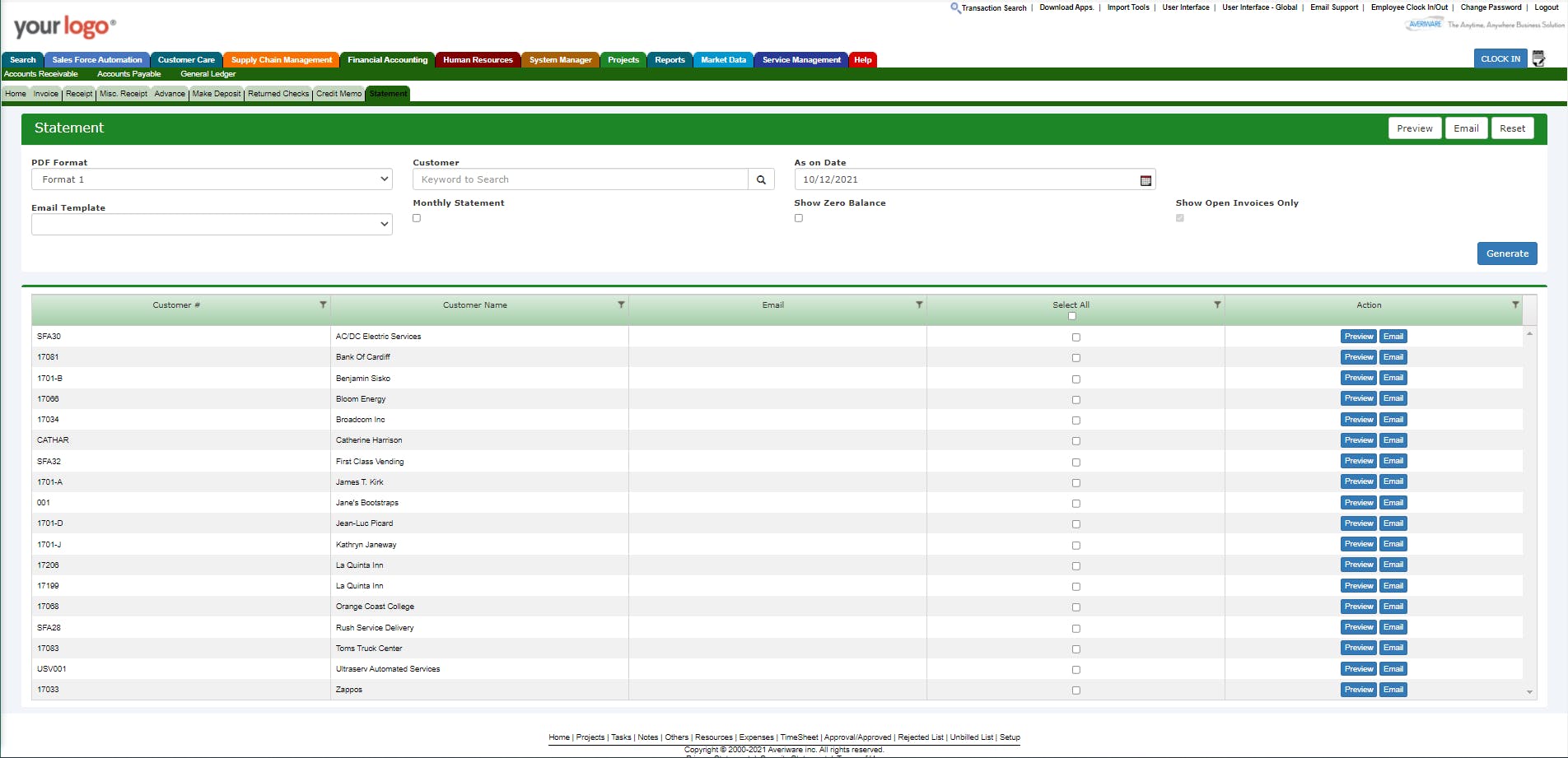Click the Help tab
Image resolution: width=1568 pixels, height=758 pixels.
coord(862,60)
